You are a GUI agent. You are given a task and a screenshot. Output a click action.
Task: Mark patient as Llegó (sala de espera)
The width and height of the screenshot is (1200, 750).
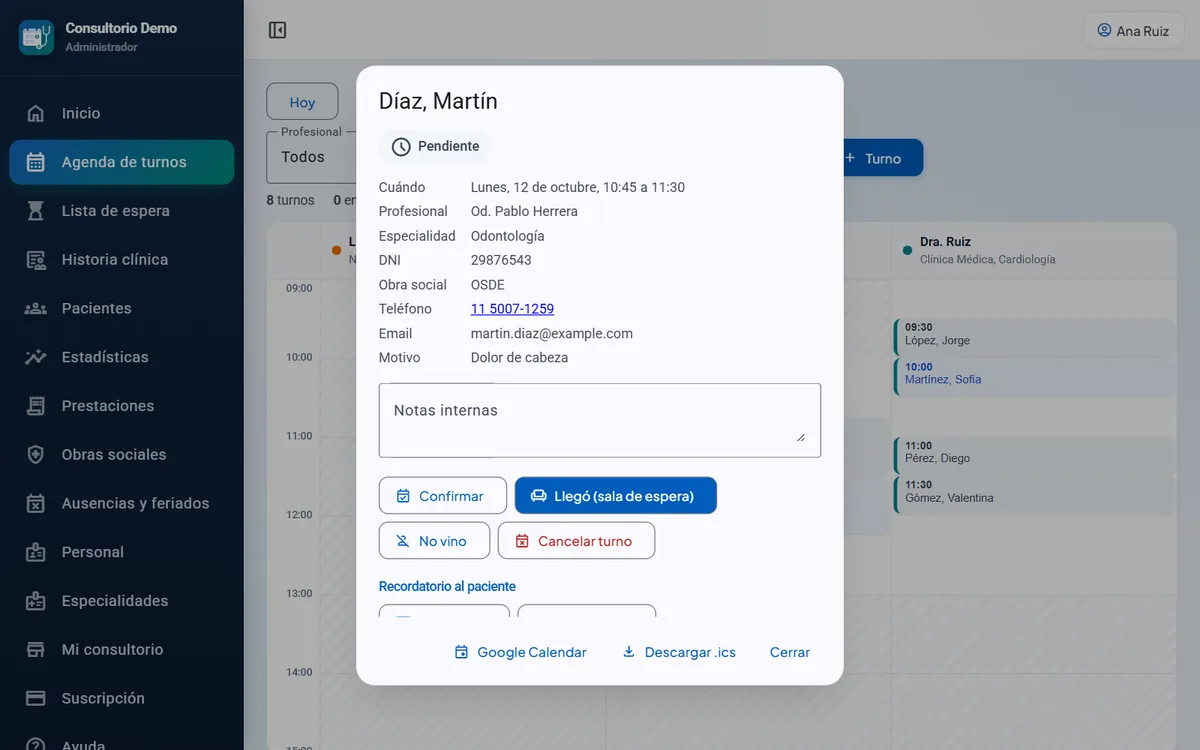tap(616, 496)
